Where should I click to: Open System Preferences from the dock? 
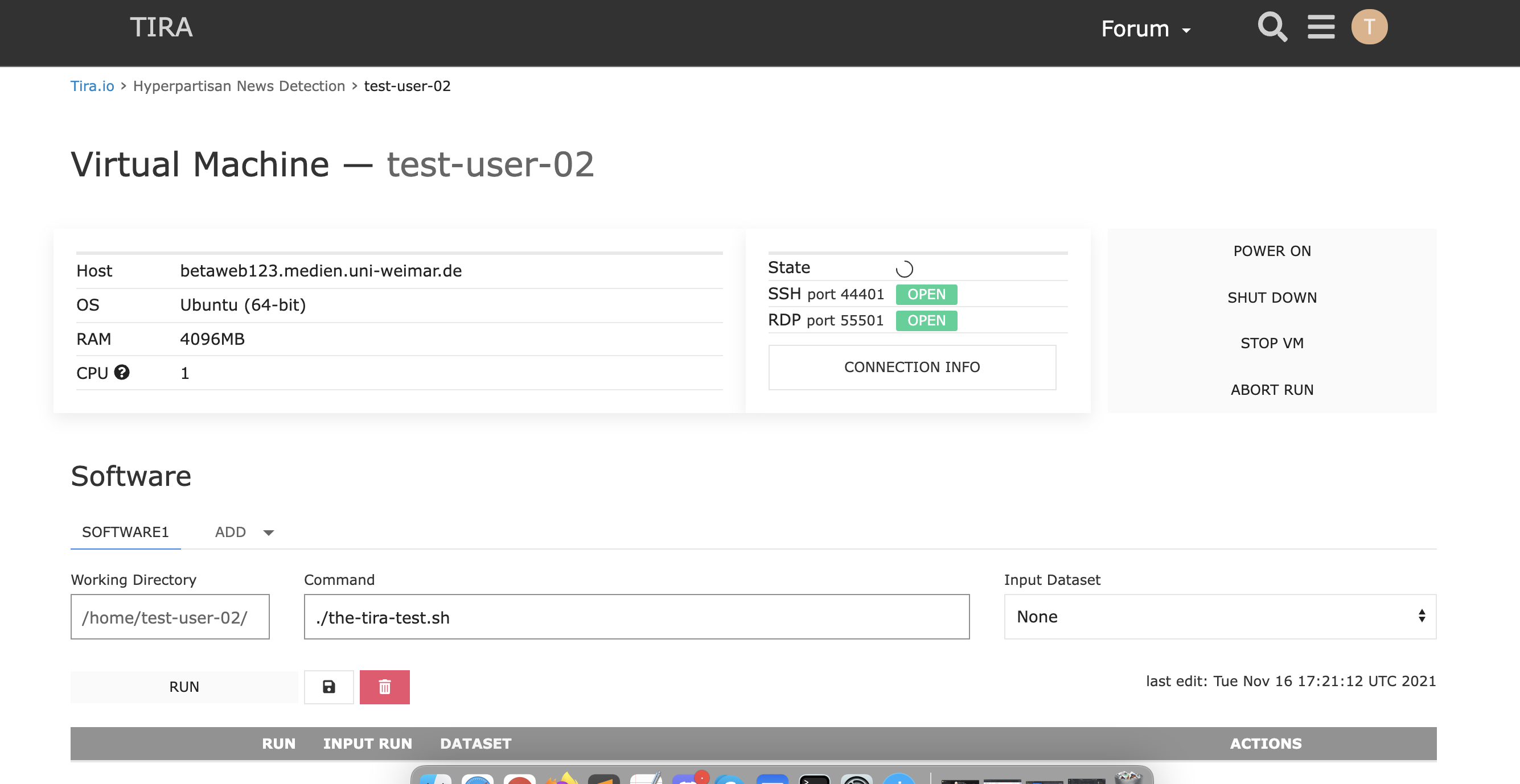point(856,780)
